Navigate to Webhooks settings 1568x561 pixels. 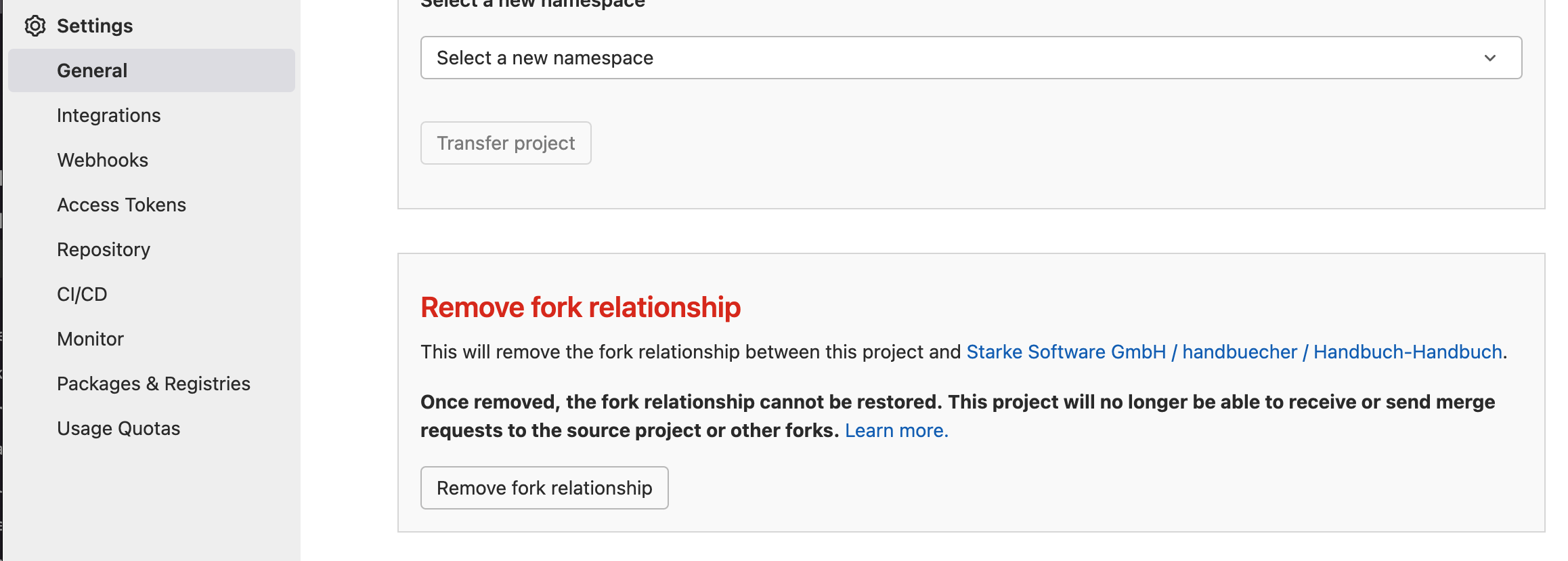point(102,160)
